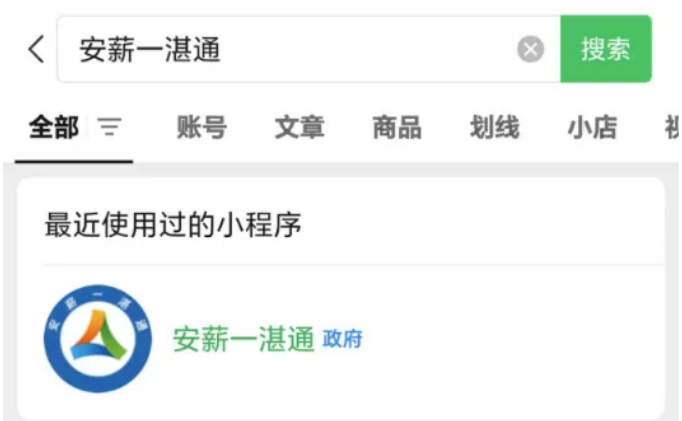The image size is (682, 421).
Task: Tap the empty area of the 安薪一湛通 result row
Action: pyautogui.click(x=513, y=339)
